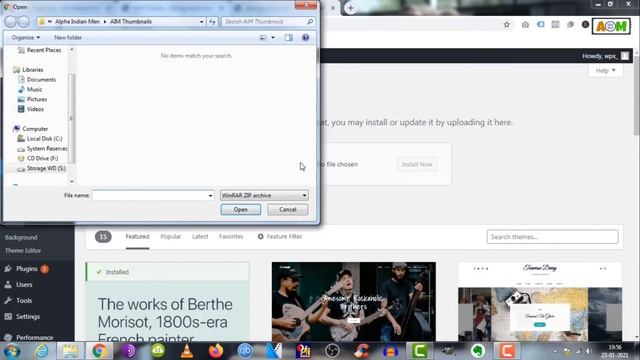This screenshot has width=640, height=360.
Task: Click the band theme preview thumbnail
Action: [353, 302]
